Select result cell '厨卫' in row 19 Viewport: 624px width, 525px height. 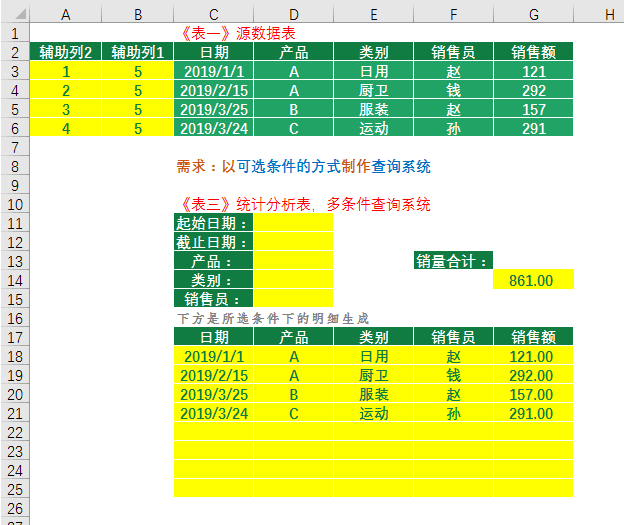(x=374, y=375)
